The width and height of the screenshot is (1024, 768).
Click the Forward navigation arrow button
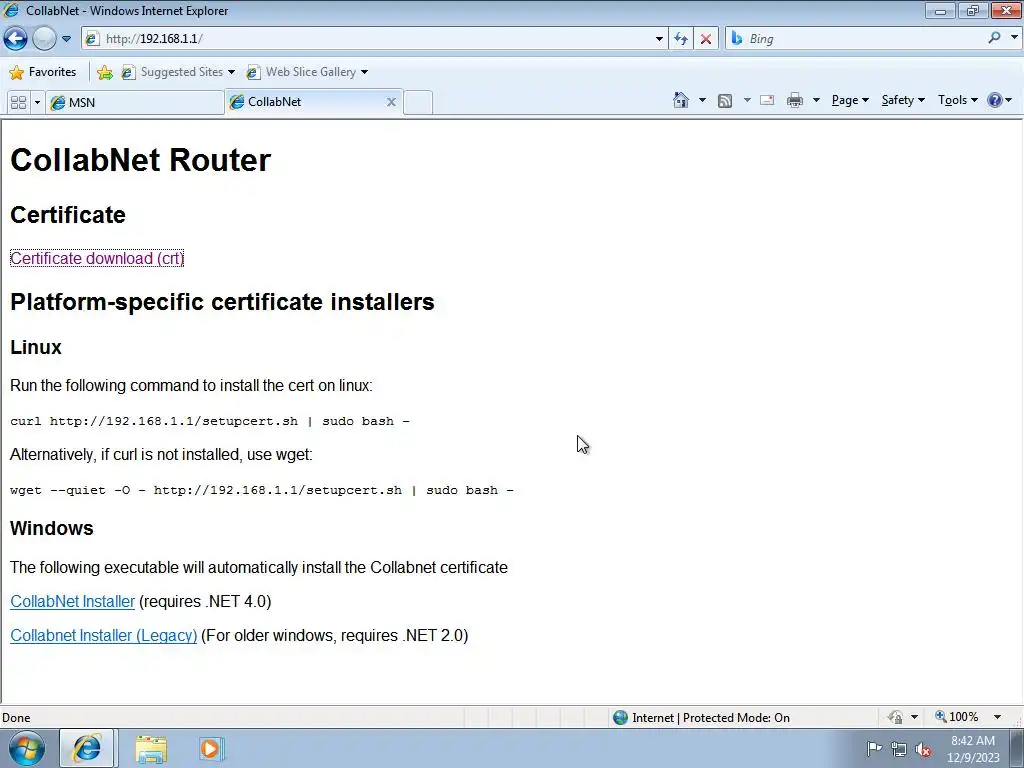point(44,39)
